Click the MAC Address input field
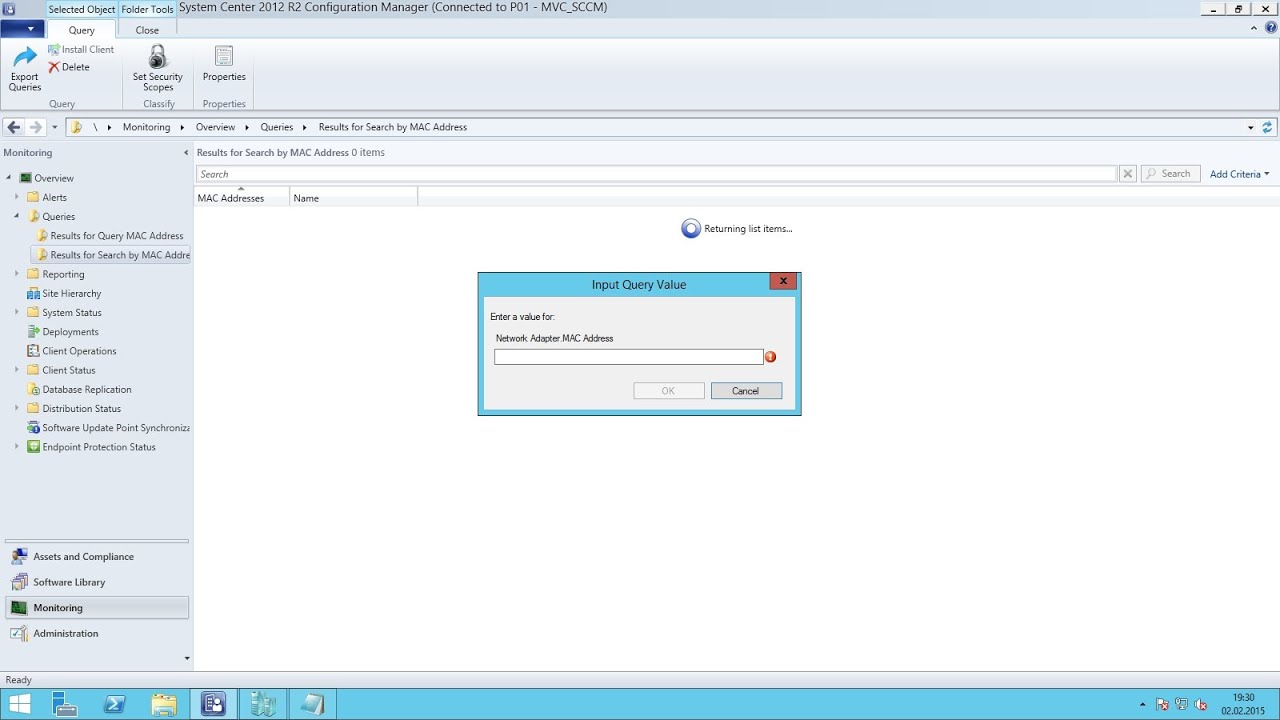This screenshot has width=1280, height=720. [x=628, y=357]
